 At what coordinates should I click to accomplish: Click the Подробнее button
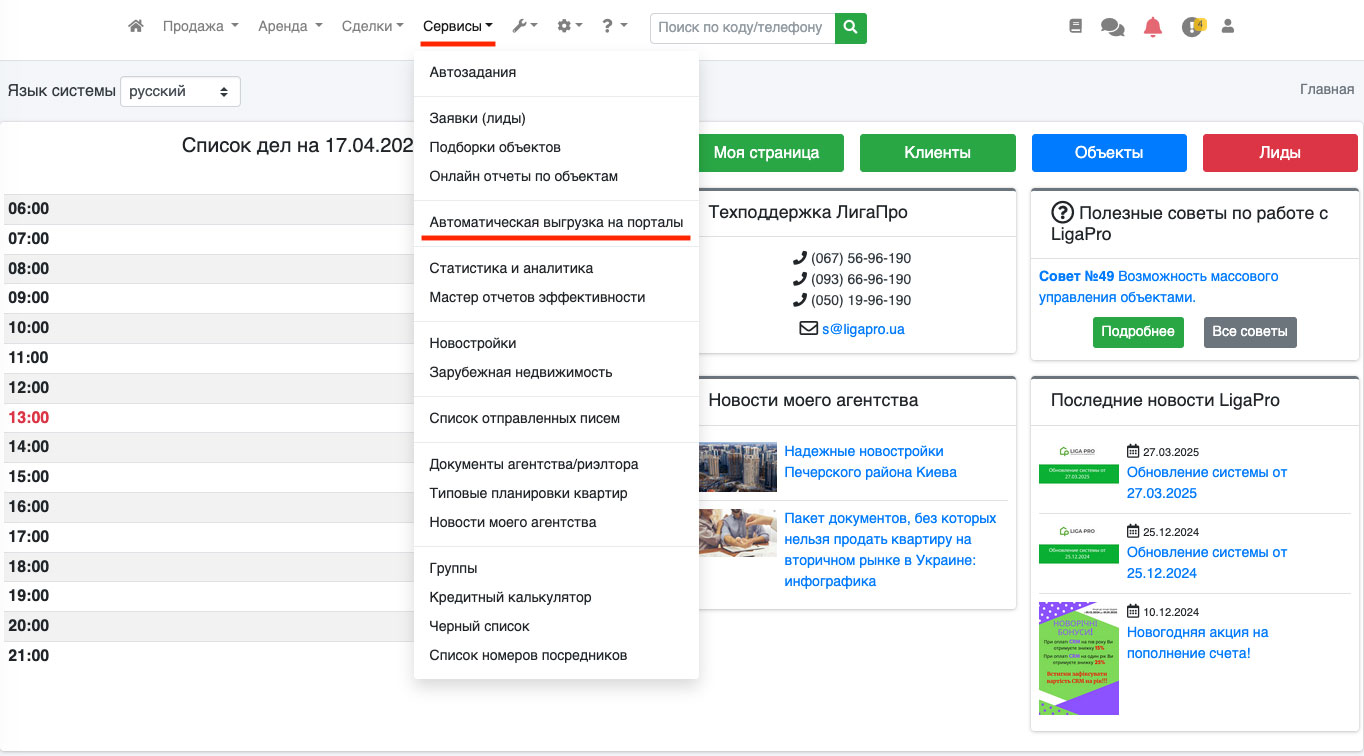tap(1138, 332)
